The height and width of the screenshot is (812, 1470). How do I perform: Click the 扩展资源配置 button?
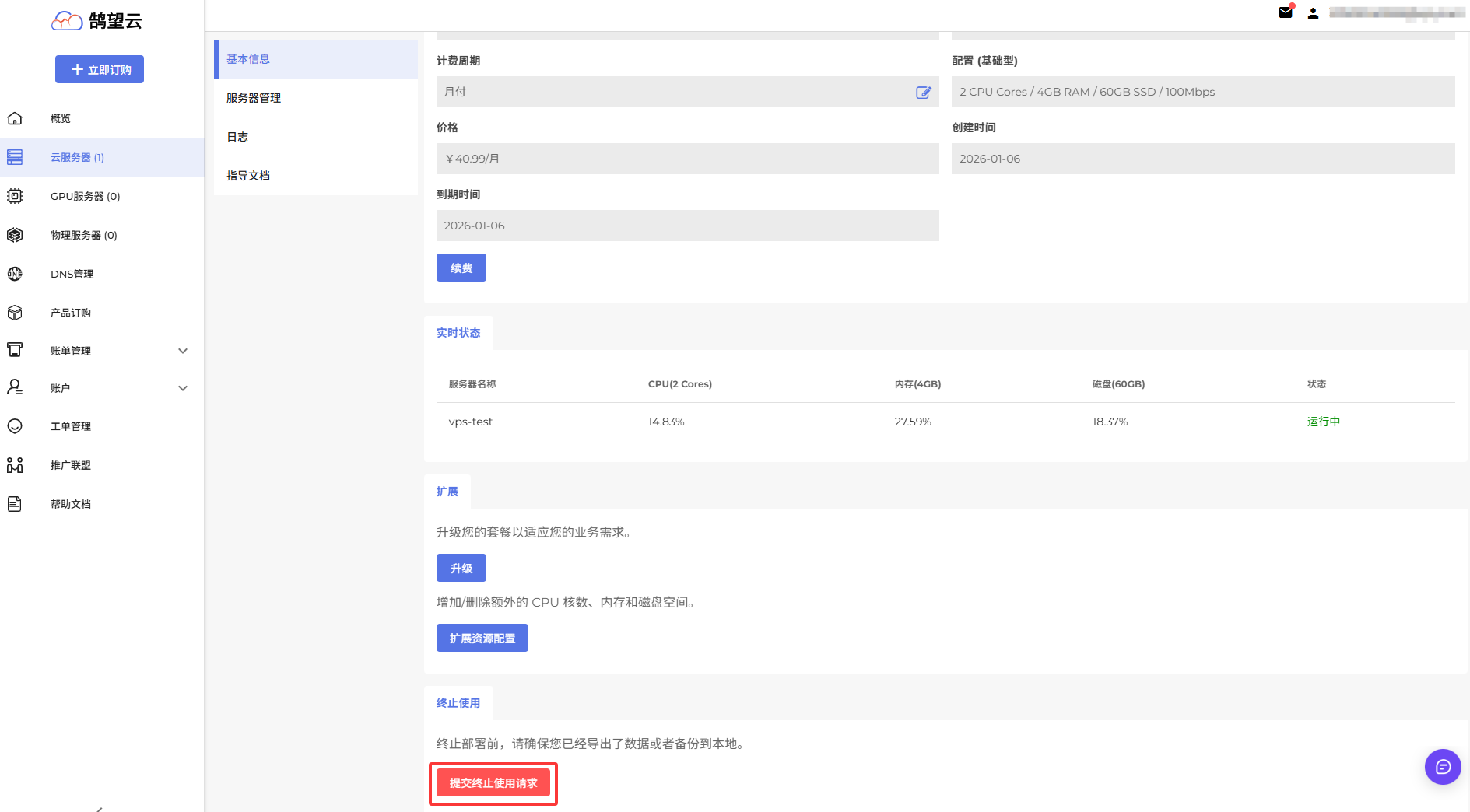pos(482,638)
